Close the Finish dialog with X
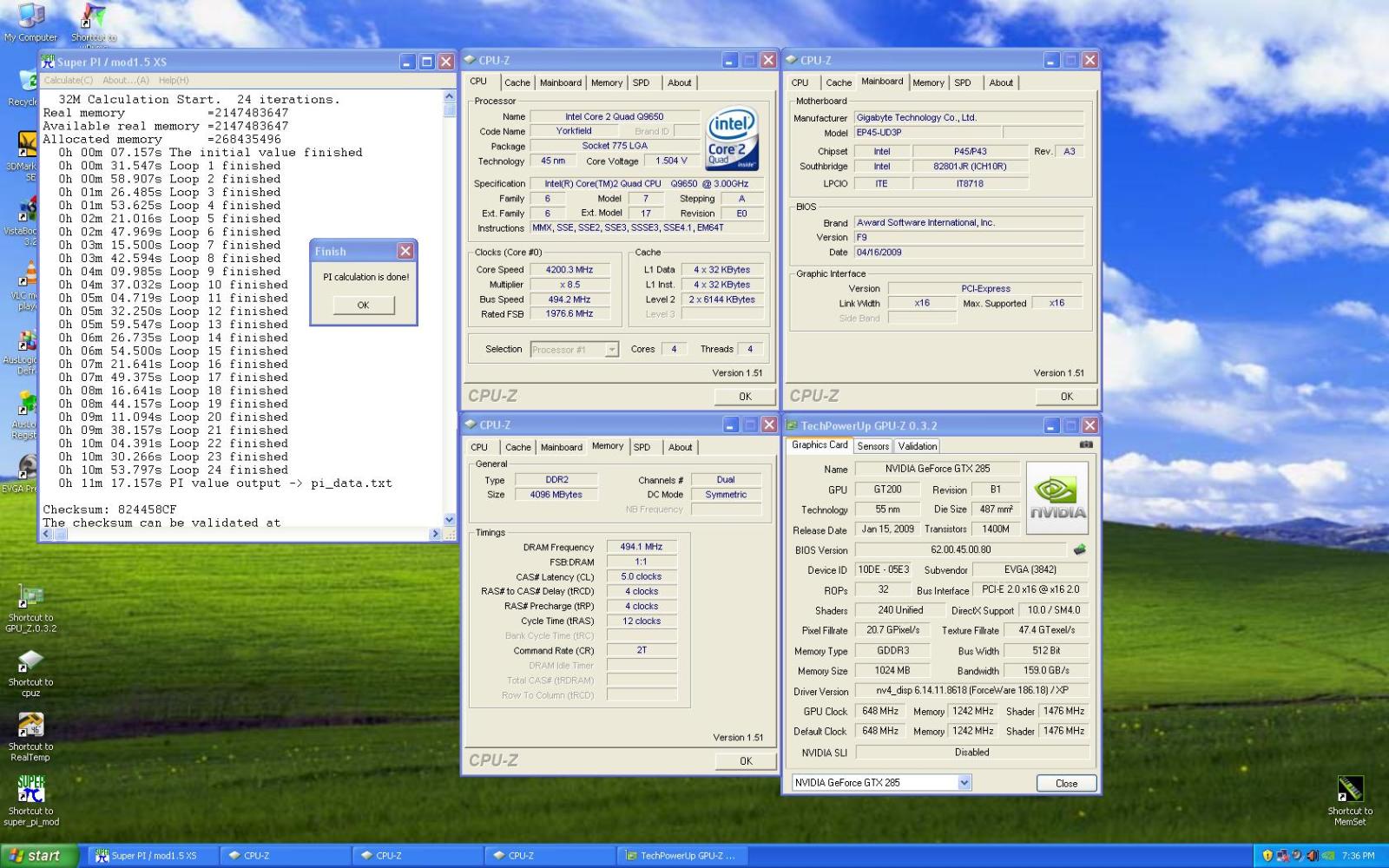The height and width of the screenshot is (868, 1389). [x=405, y=251]
